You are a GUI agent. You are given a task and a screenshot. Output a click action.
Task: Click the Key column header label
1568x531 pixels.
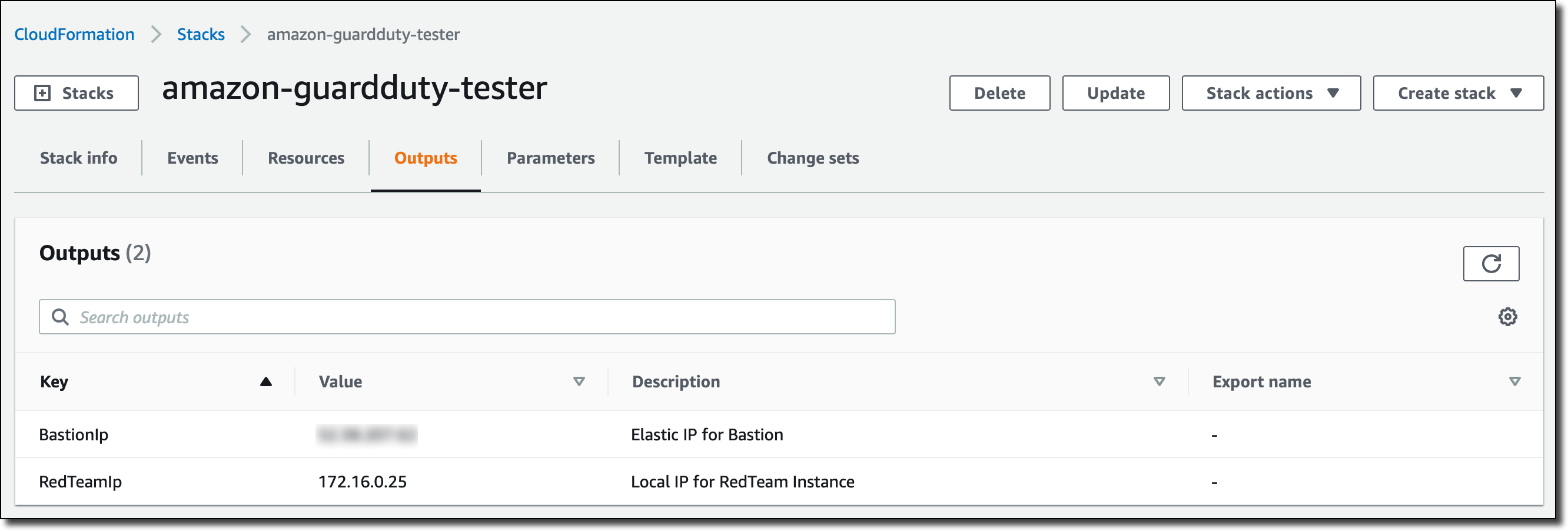[54, 382]
